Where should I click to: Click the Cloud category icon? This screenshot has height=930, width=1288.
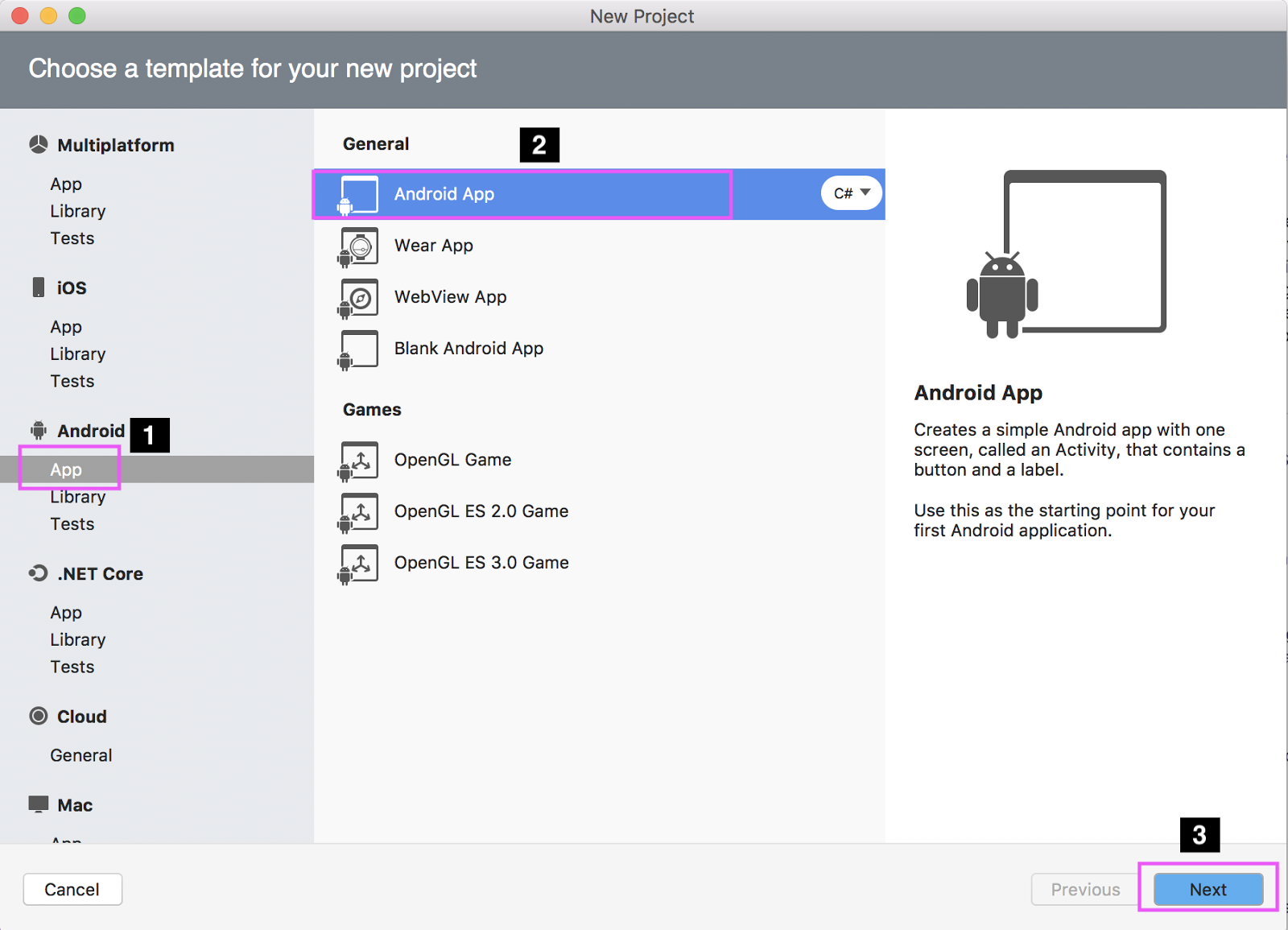(39, 716)
